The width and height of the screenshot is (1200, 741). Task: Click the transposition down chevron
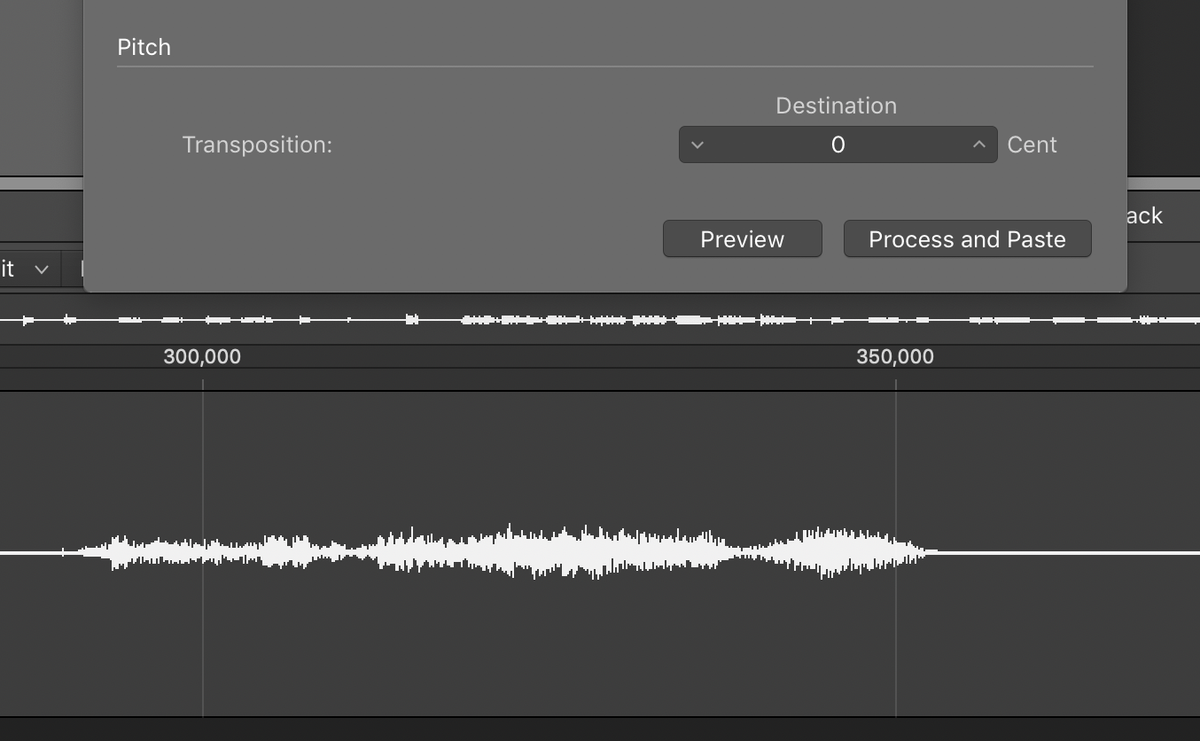[x=698, y=144]
